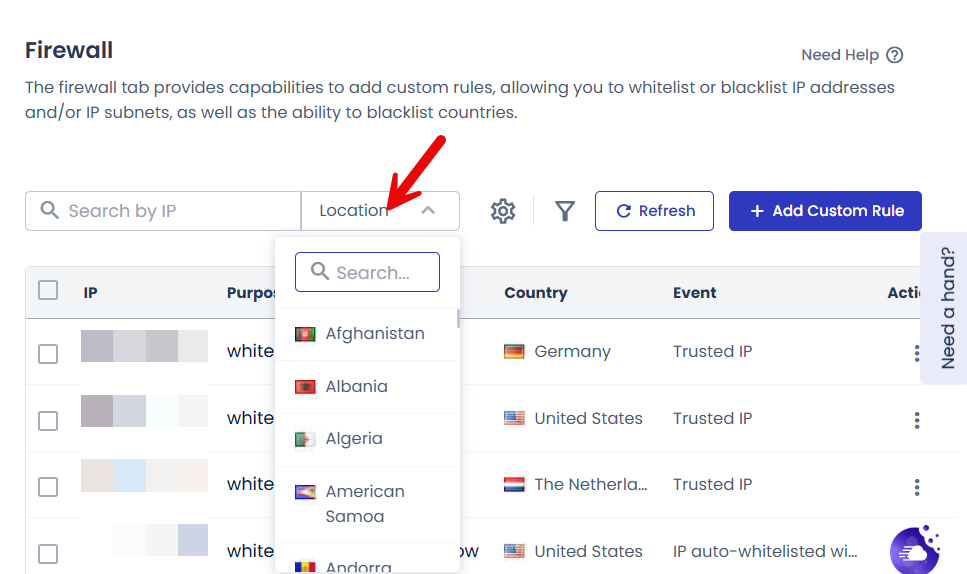This screenshot has height=574, width=967.
Task: Toggle the select-all checkbox in the table header
Action: pos(48,290)
